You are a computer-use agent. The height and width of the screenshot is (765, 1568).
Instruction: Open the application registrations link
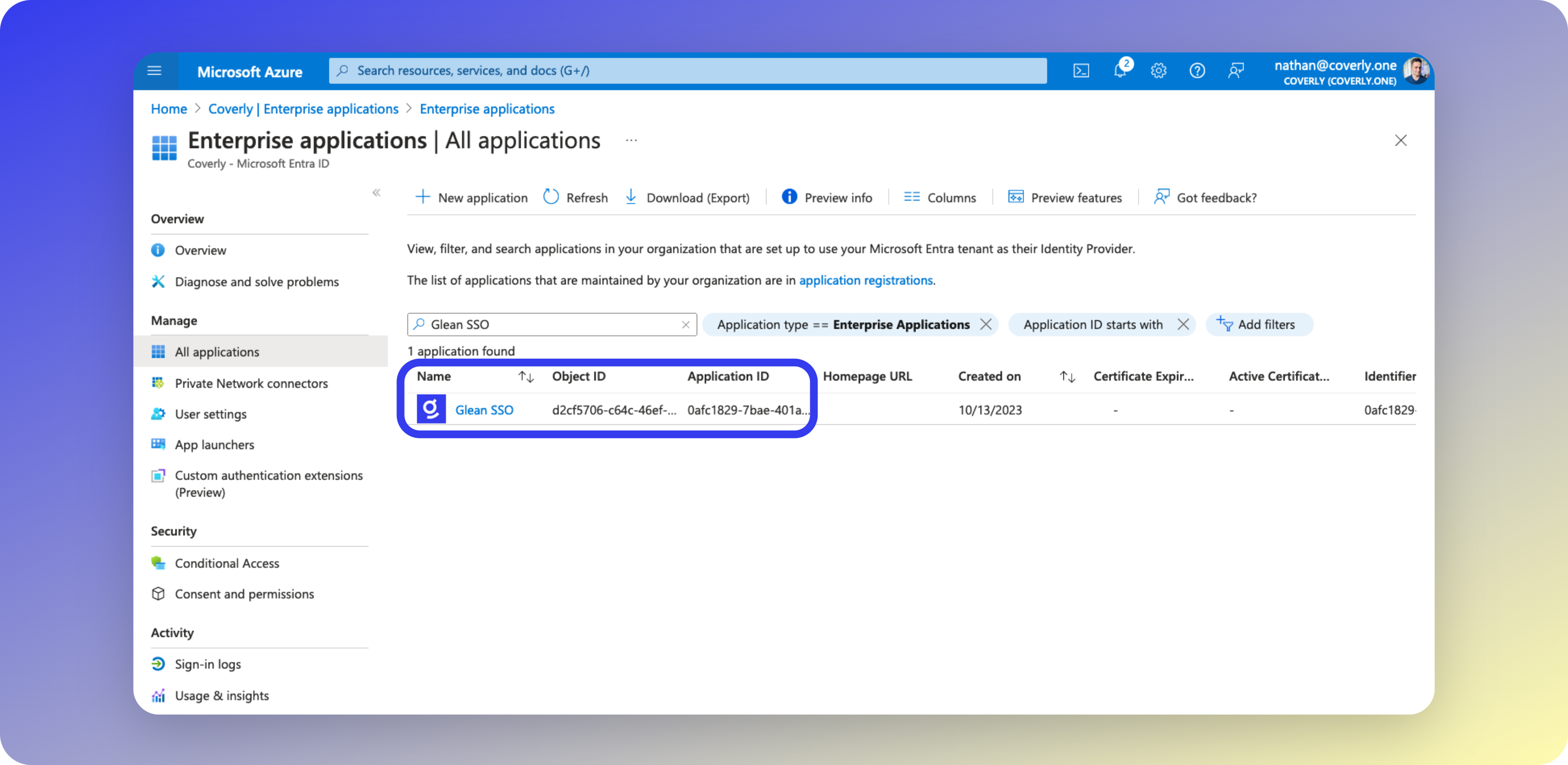click(866, 280)
